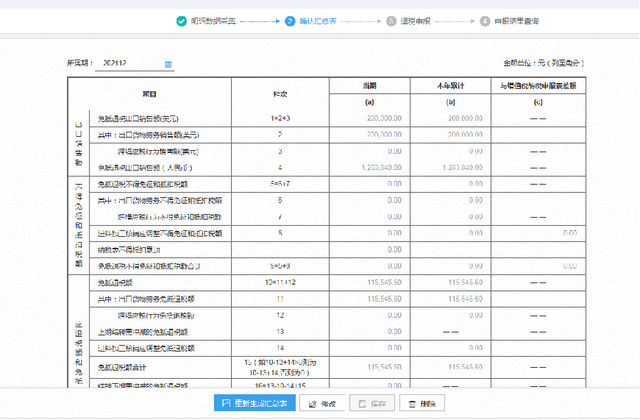This screenshot has width=640, height=420.
Task: Click the 修改 button
Action: (322, 403)
